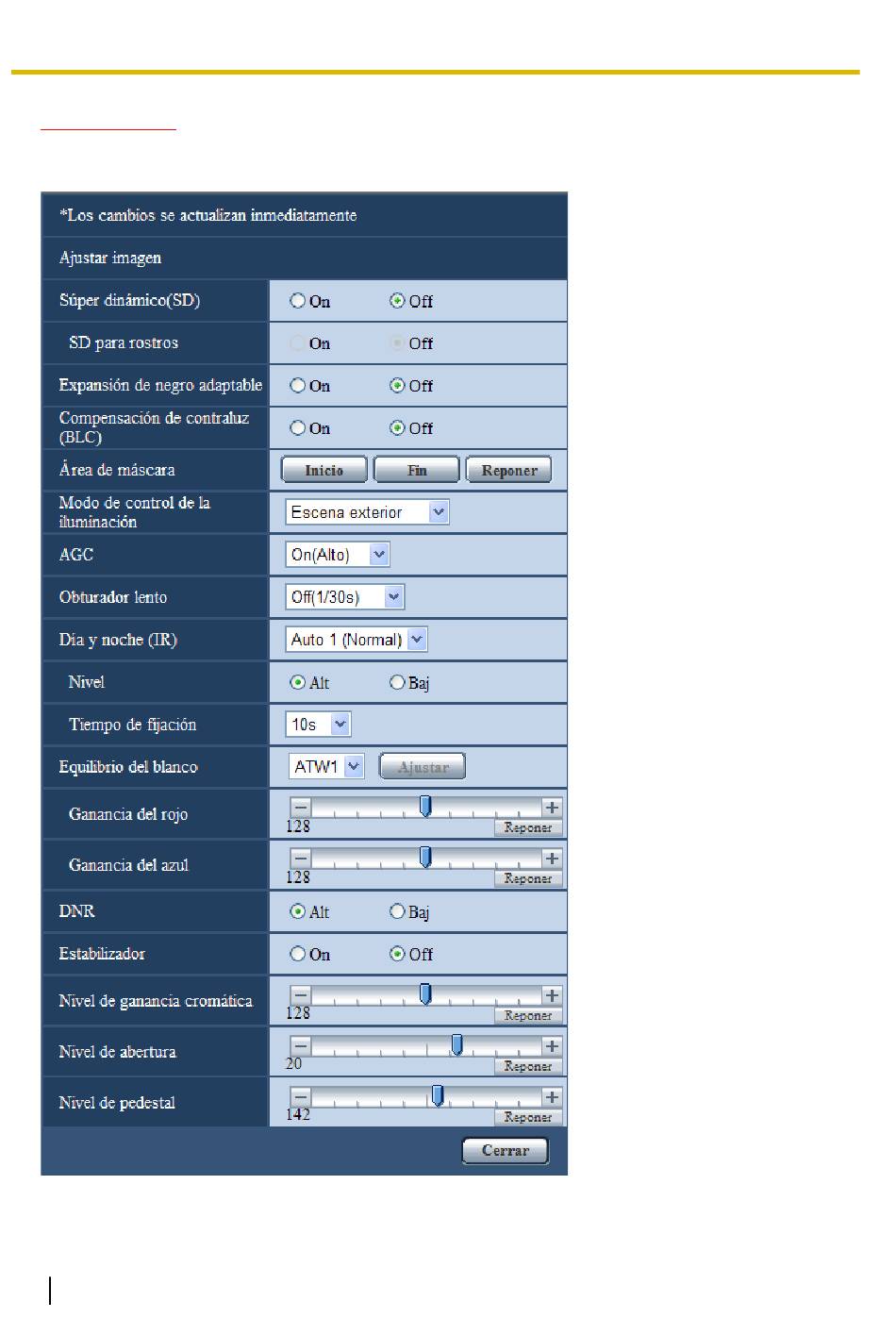Screen dimensions: 896x1318
Task: Click Ganancia del azul slider handle
Action: pos(425,857)
